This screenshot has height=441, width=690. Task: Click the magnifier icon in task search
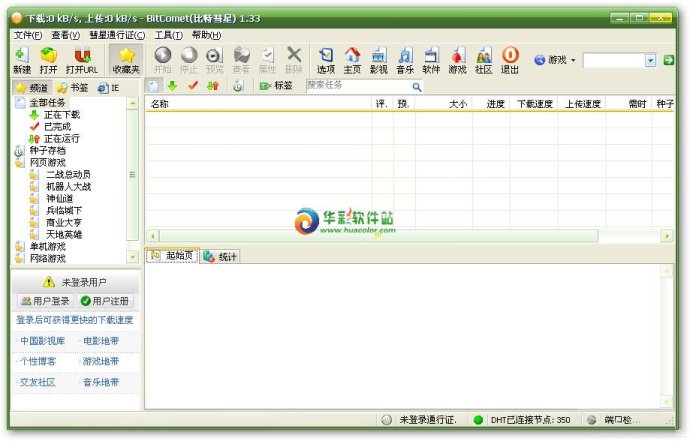click(417, 87)
